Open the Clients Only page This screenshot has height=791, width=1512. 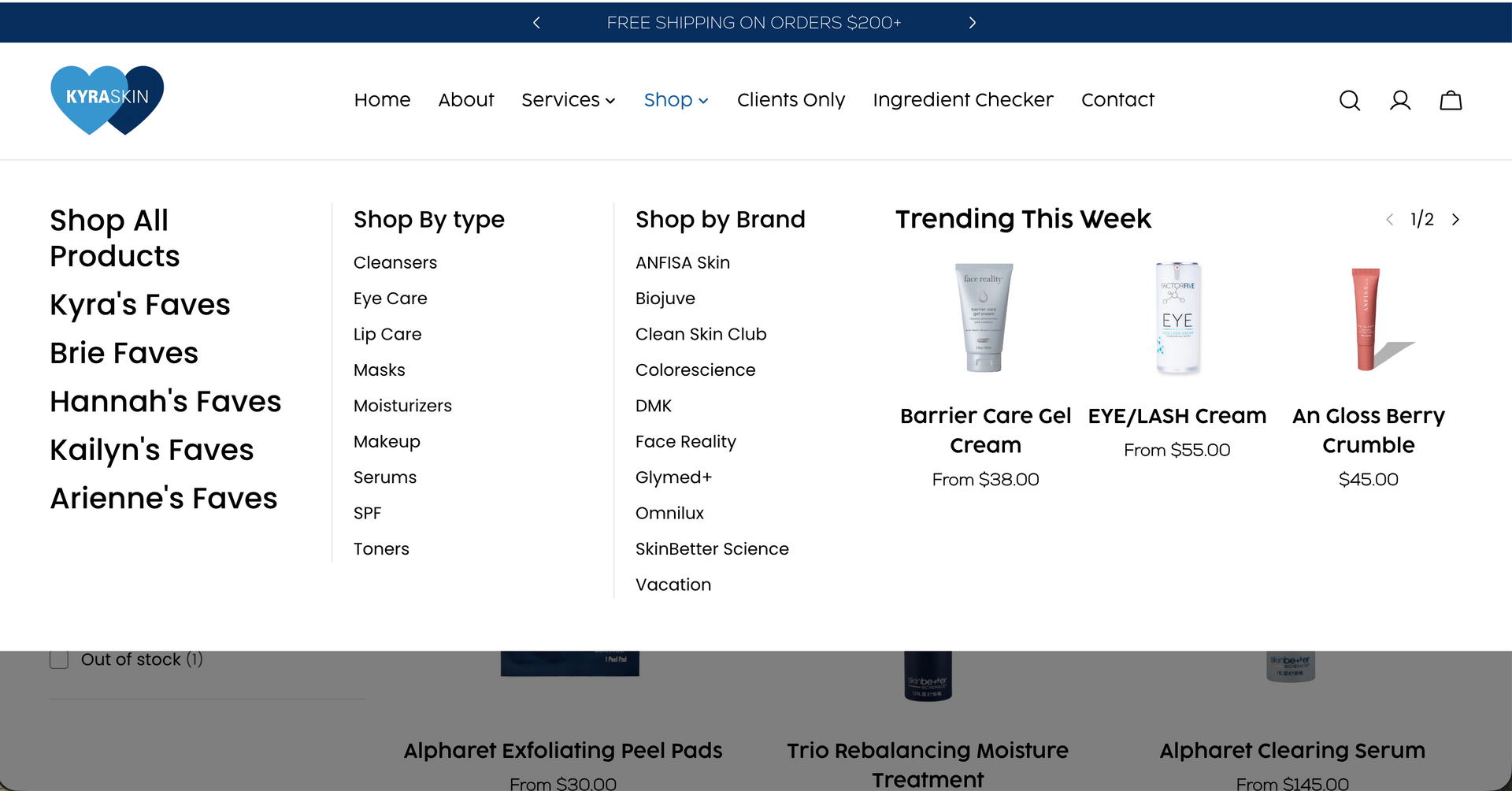coord(791,100)
